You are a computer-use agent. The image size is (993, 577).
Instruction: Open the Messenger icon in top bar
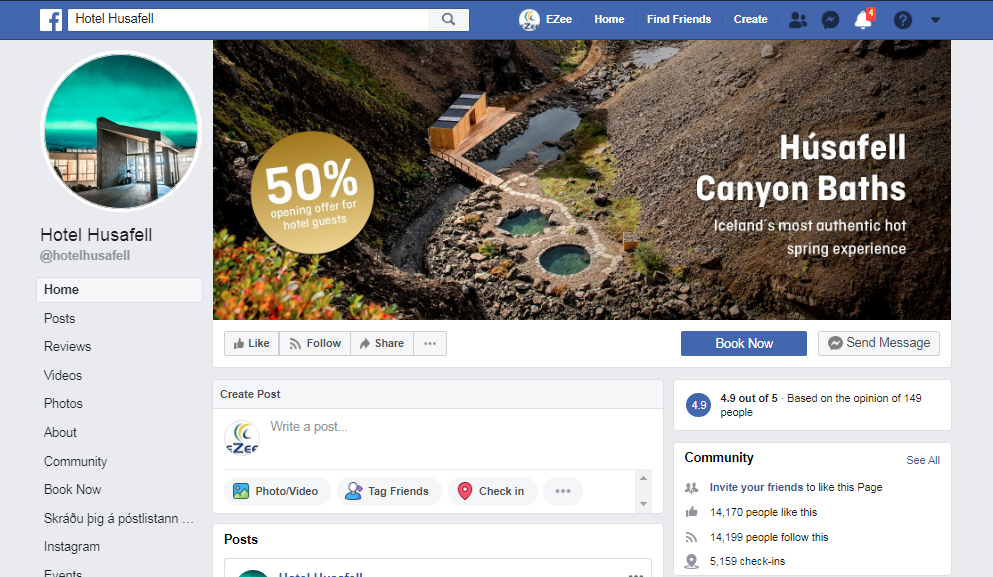(x=830, y=20)
